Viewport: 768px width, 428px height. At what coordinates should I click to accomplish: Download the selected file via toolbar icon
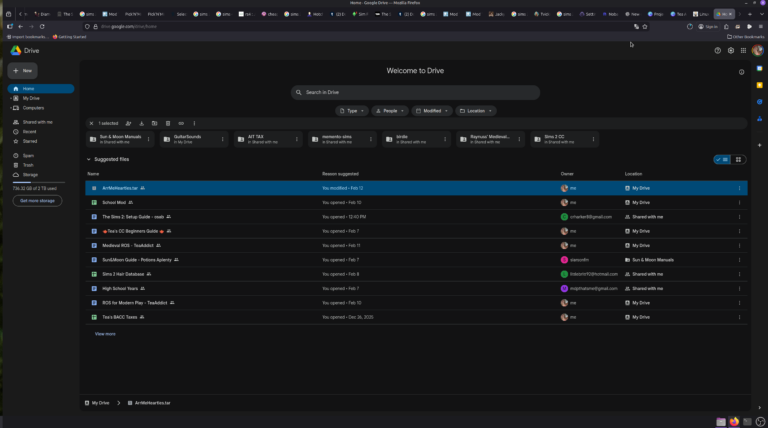pyautogui.click(x=142, y=123)
